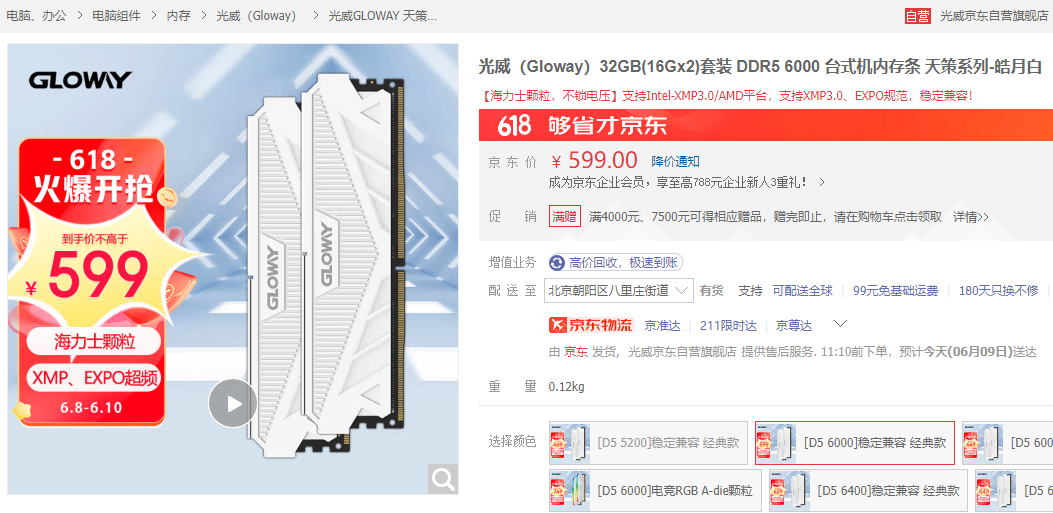This screenshot has height=513, width=1053.
Task: Expand the enterprise member offer arrow
Action: 821,182
